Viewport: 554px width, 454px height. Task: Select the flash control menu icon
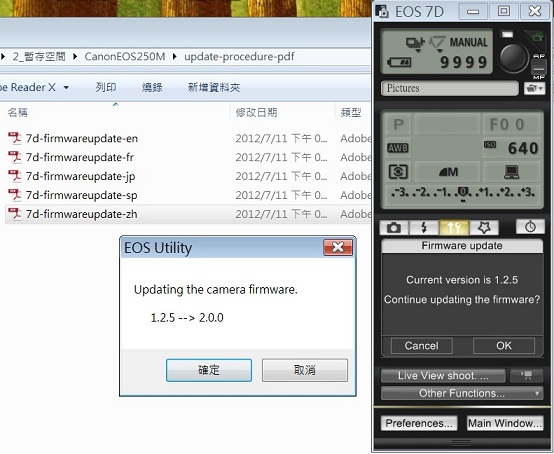(x=424, y=228)
